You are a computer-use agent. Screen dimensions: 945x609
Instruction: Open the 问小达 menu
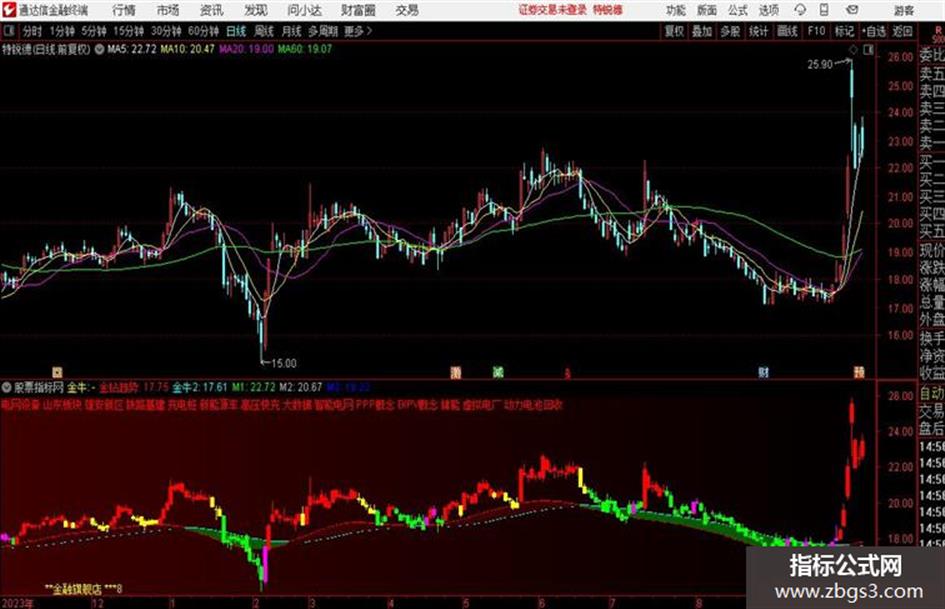point(304,10)
